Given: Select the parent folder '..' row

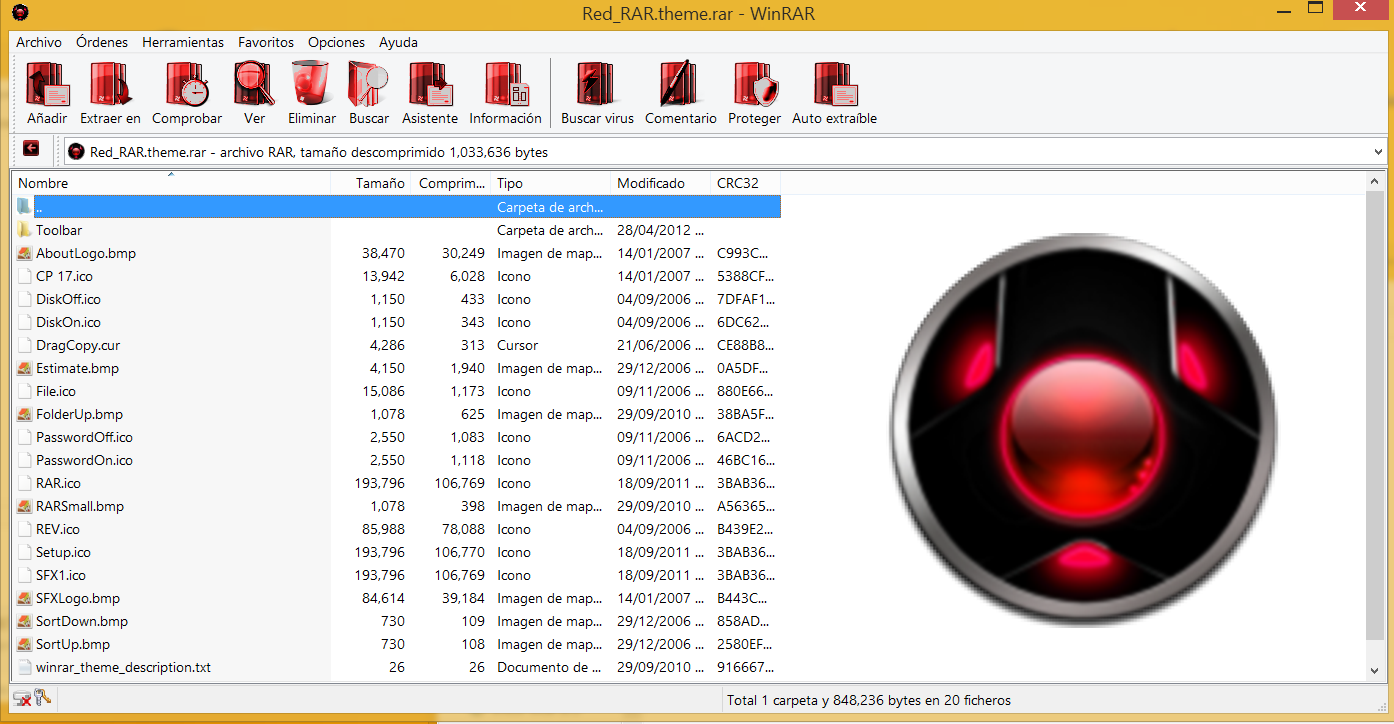Looking at the screenshot, I should click(x=397, y=207).
